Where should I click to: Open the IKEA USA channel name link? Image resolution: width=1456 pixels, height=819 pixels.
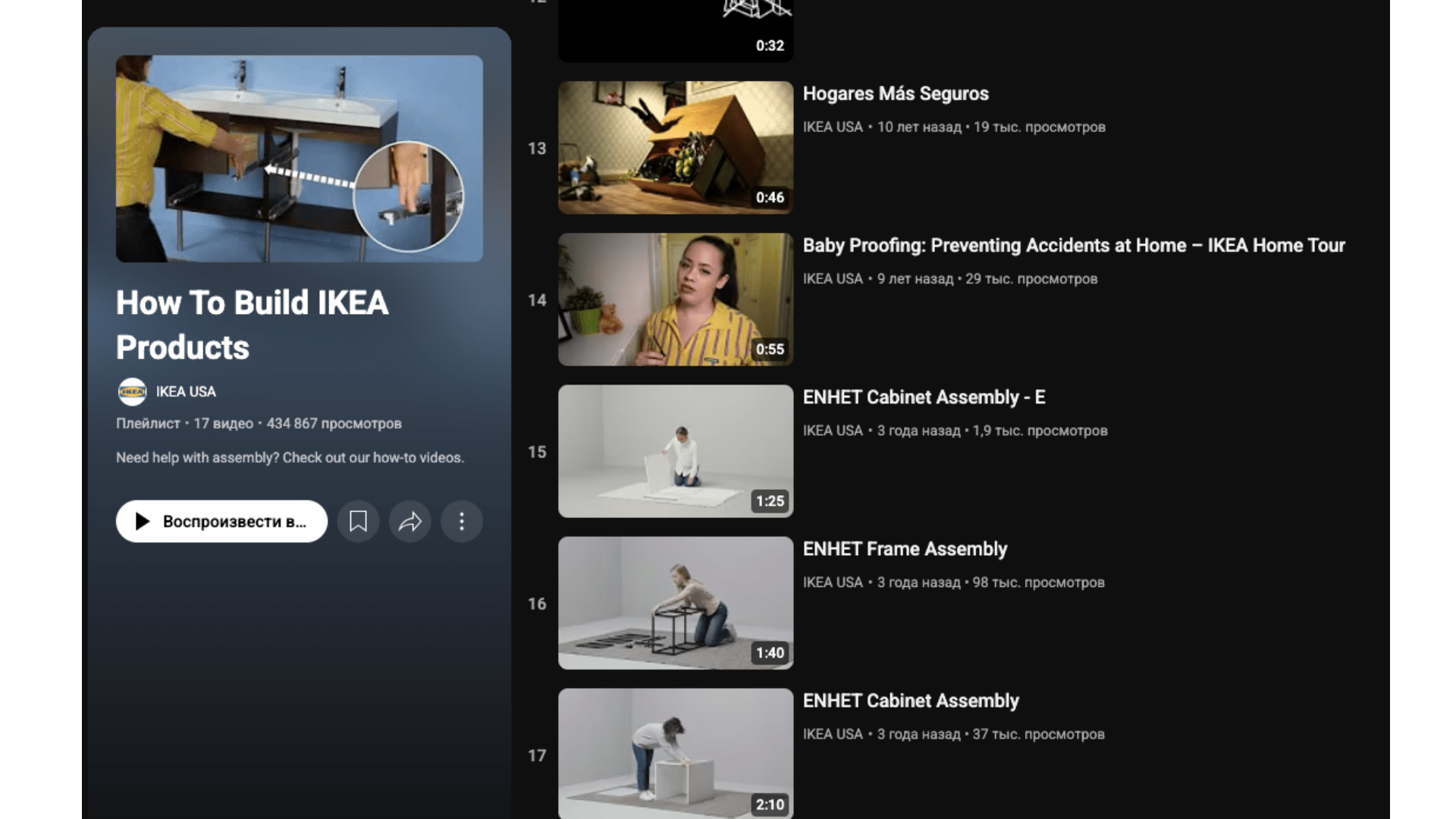pos(186,391)
